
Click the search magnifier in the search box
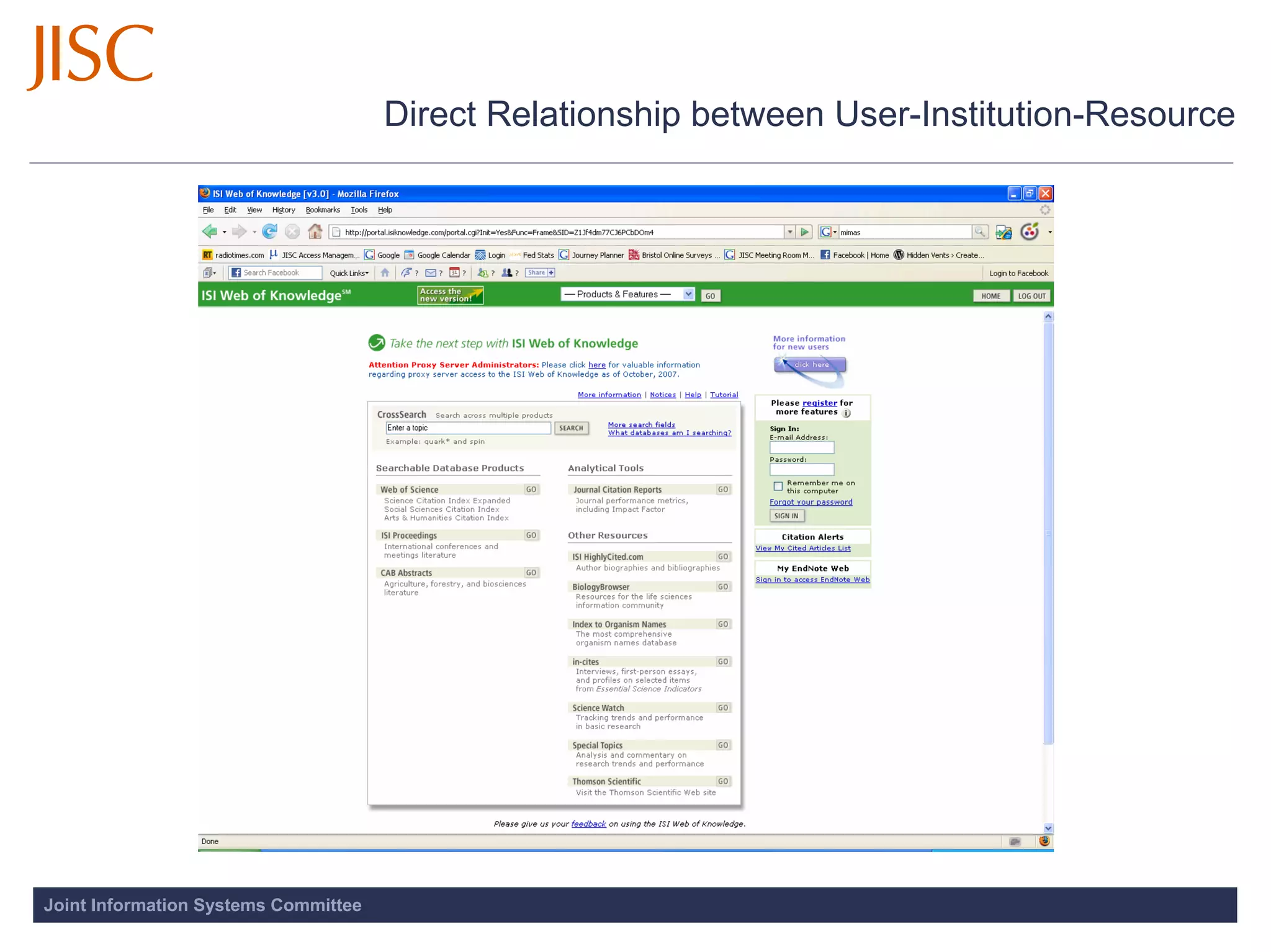(x=980, y=232)
